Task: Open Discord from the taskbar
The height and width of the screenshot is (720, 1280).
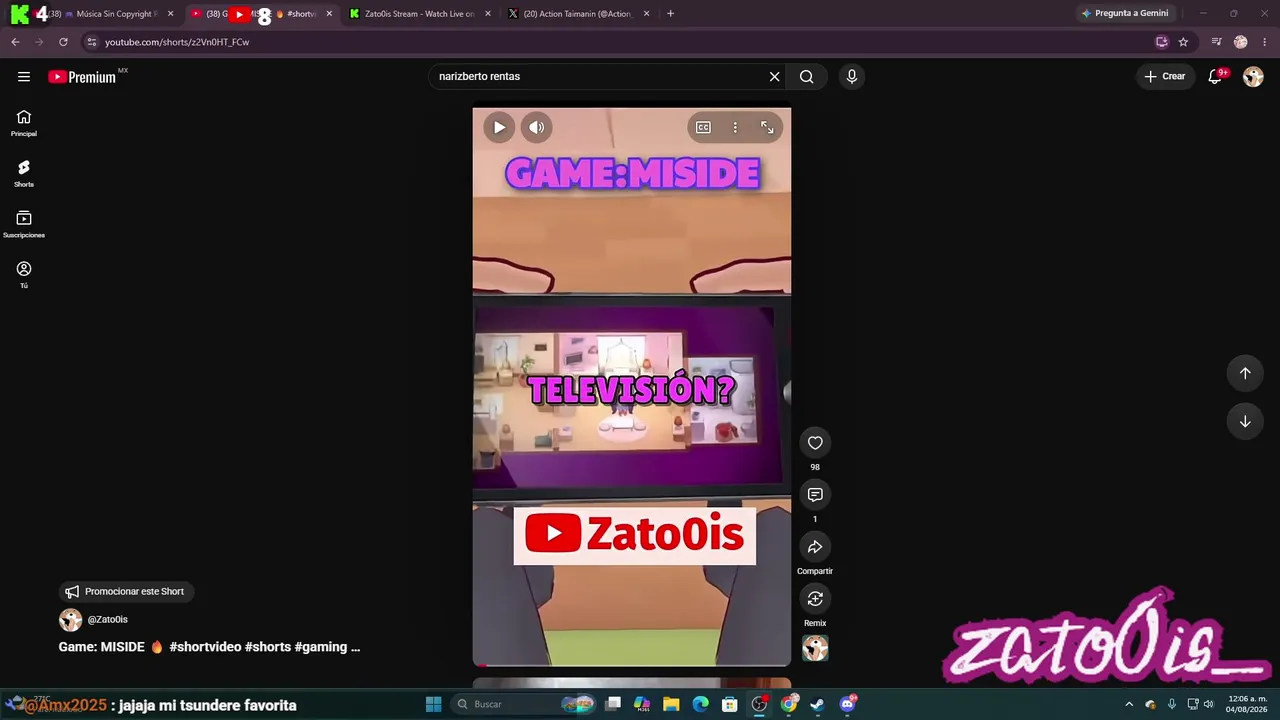Action: click(847, 704)
